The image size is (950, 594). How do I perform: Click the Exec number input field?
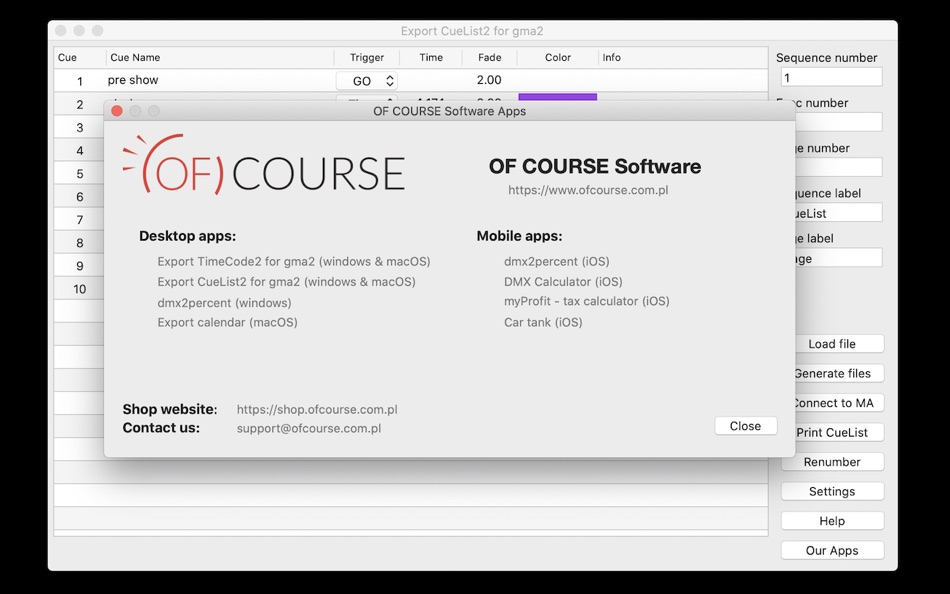(839, 122)
